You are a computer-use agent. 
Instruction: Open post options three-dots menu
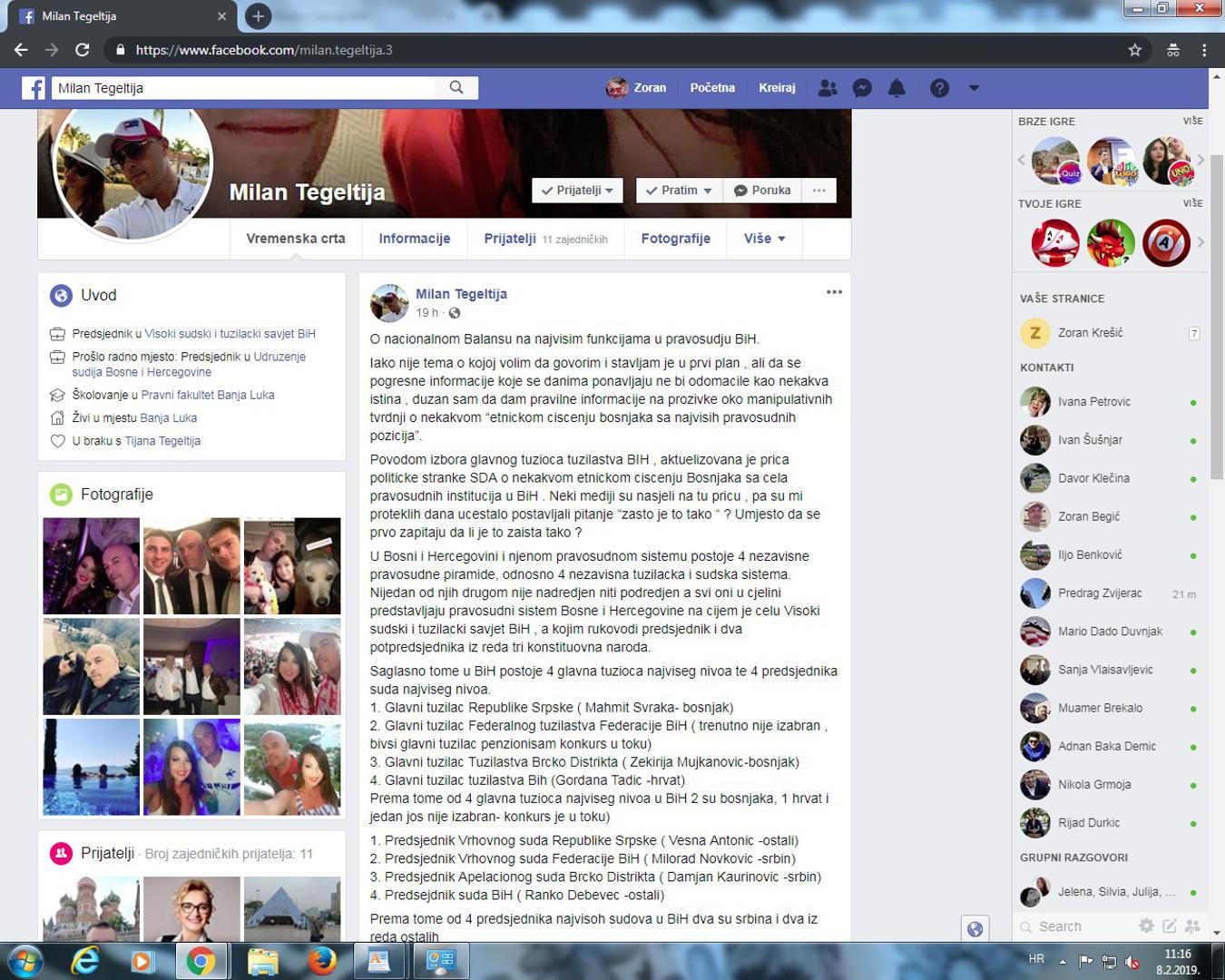click(834, 292)
